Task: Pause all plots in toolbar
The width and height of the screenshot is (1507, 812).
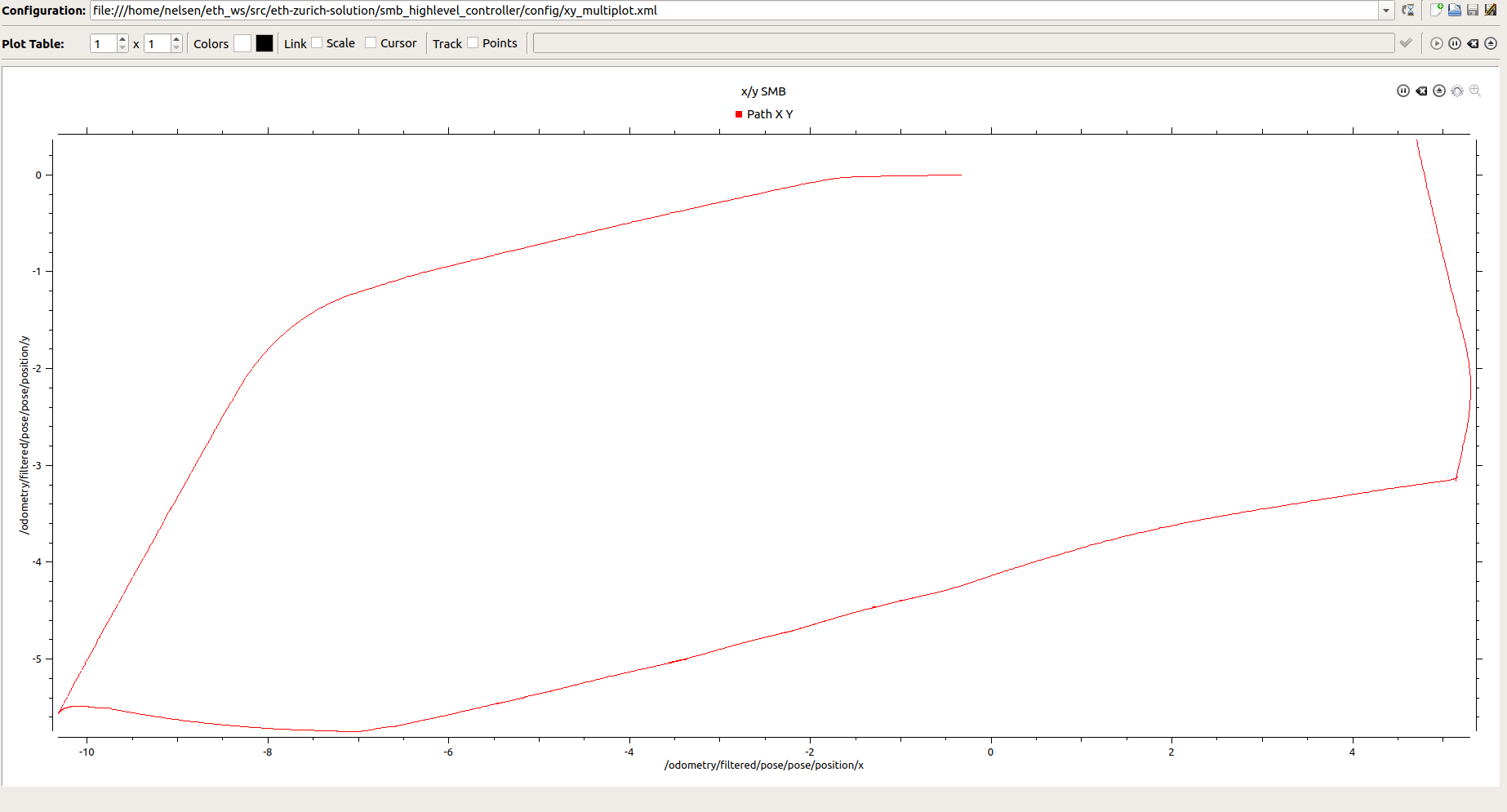Action: pyautogui.click(x=1455, y=43)
